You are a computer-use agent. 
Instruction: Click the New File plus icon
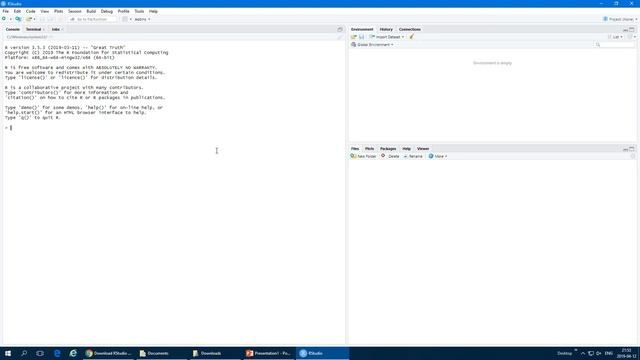point(4,19)
